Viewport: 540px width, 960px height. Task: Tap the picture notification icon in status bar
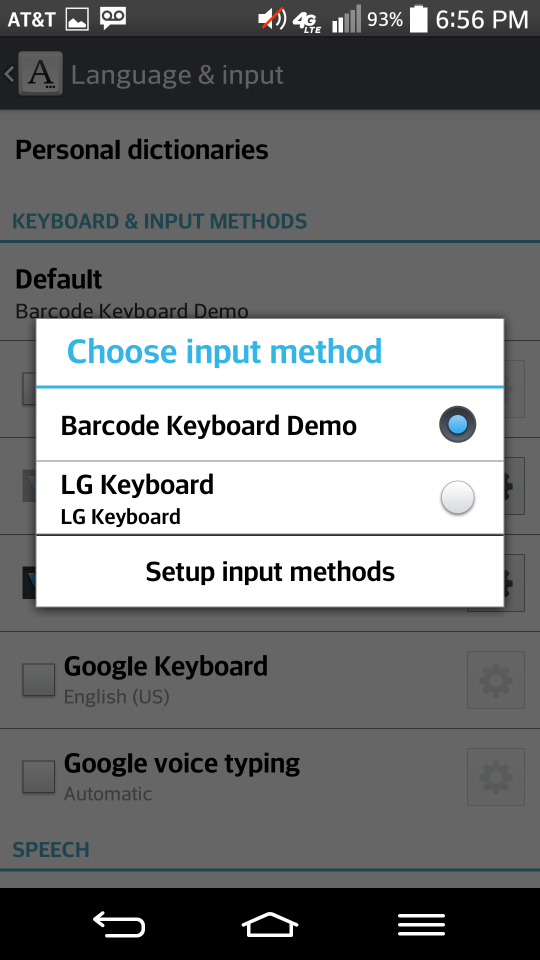click(77, 19)
